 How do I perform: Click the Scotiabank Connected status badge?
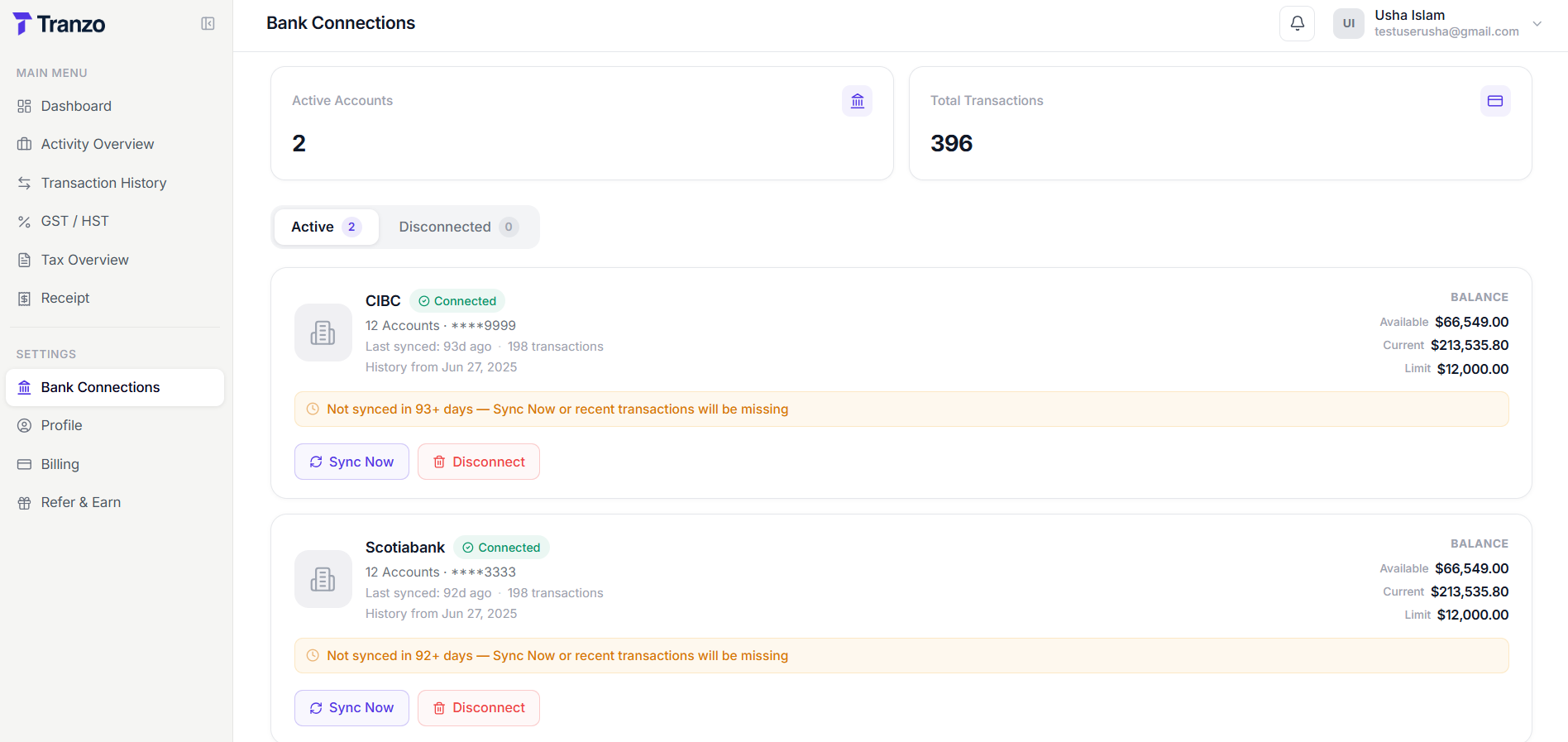pos(501,548)
